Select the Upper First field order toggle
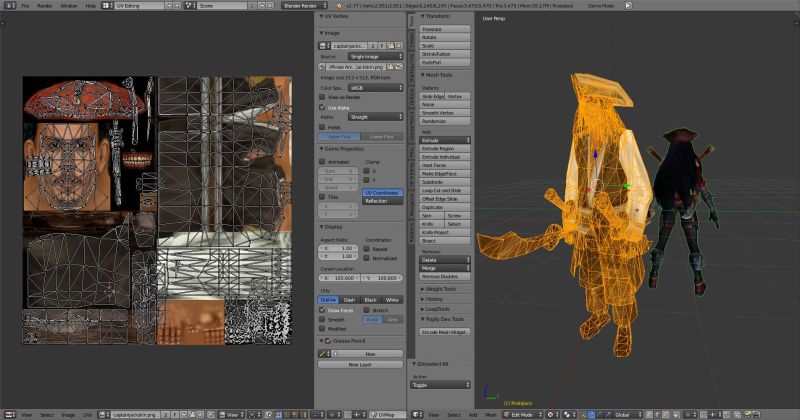Image resolution: width=800 pixels, height=420 pixels. pyautogui.click(x=339, y=137)
